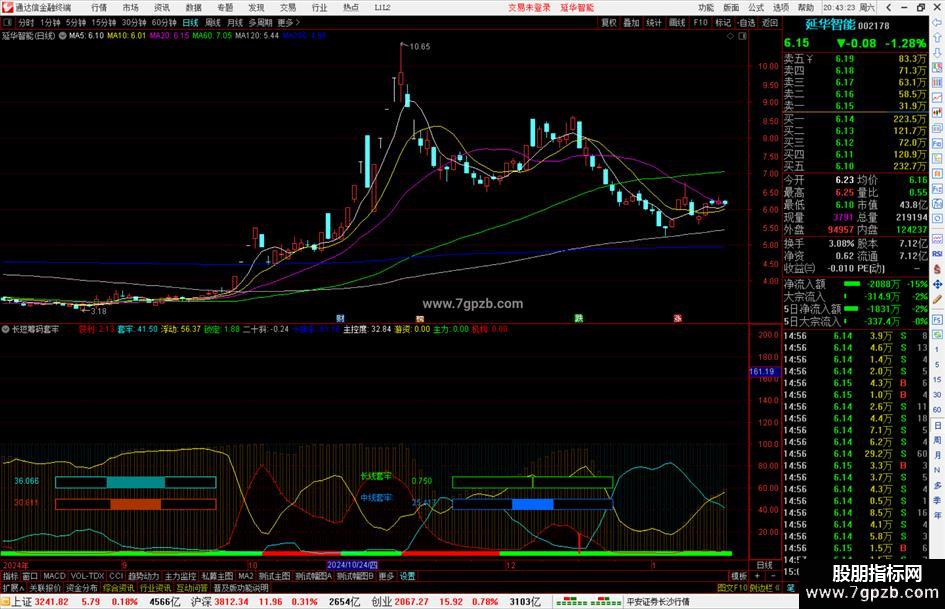Click the round icon beside 长短筹码套牢 indicator
945x609 pixels.
click(x=5, y=329)
